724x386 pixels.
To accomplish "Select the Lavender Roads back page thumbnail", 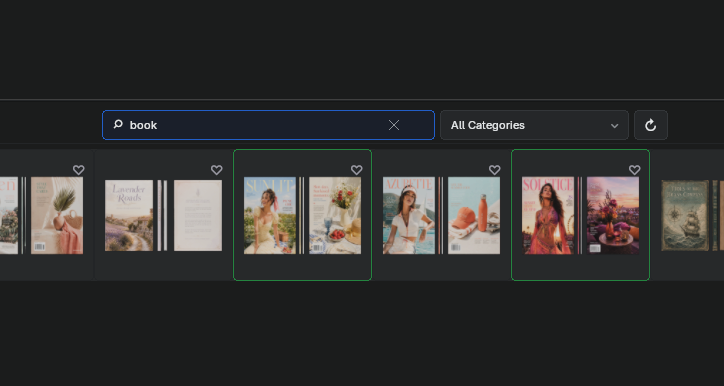I will tap(198, 216).
